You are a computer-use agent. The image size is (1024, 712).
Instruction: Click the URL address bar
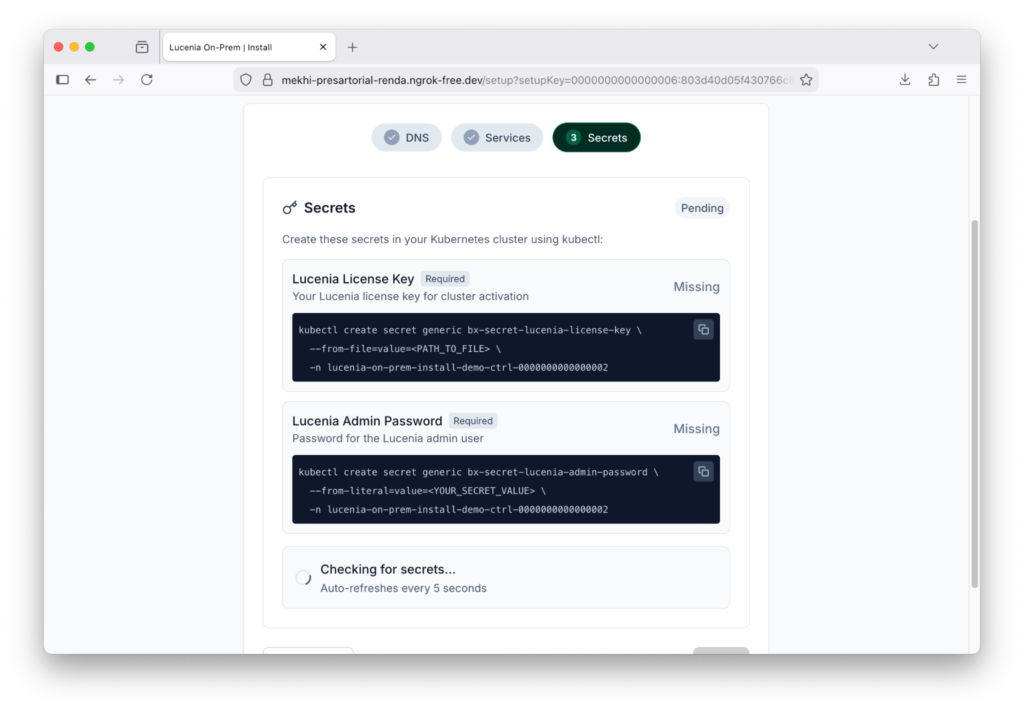(530, 80)
